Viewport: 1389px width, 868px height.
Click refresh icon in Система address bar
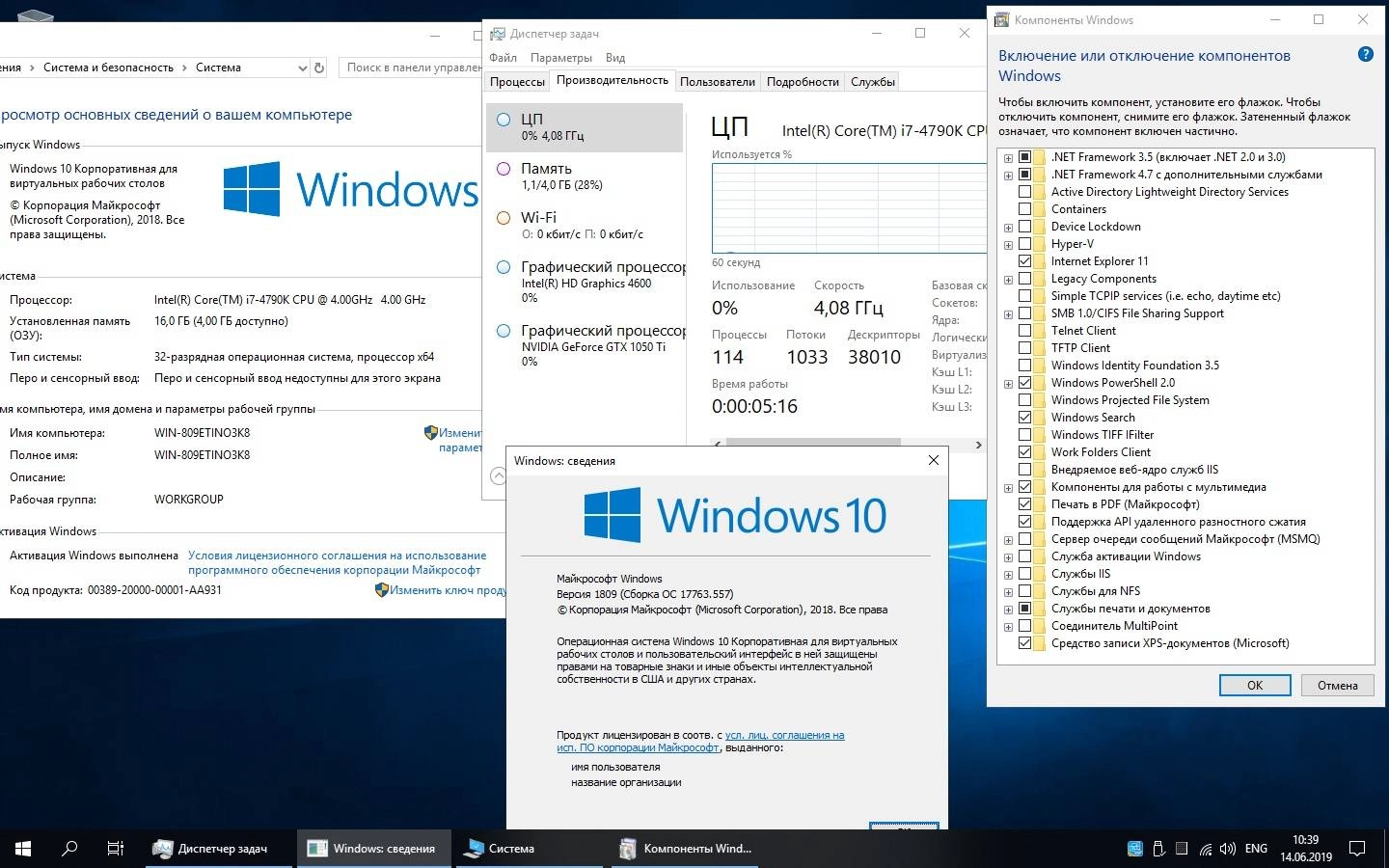coord(321,68)
